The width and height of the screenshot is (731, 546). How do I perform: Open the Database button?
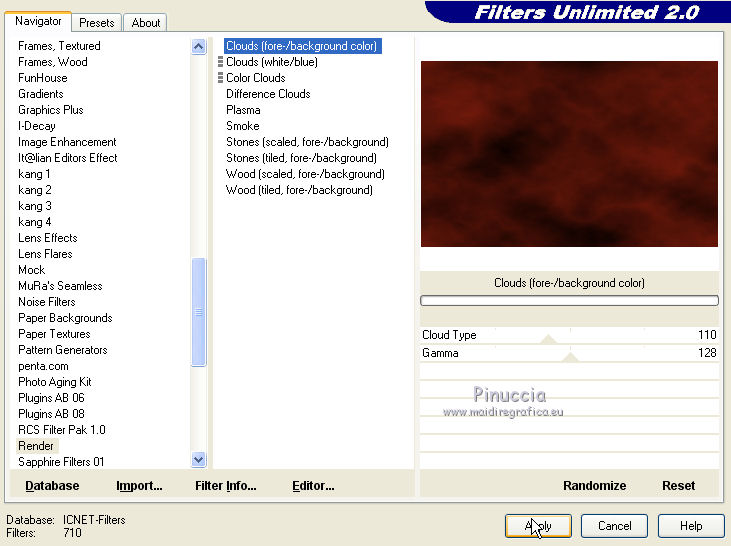(x=52, y=485)
